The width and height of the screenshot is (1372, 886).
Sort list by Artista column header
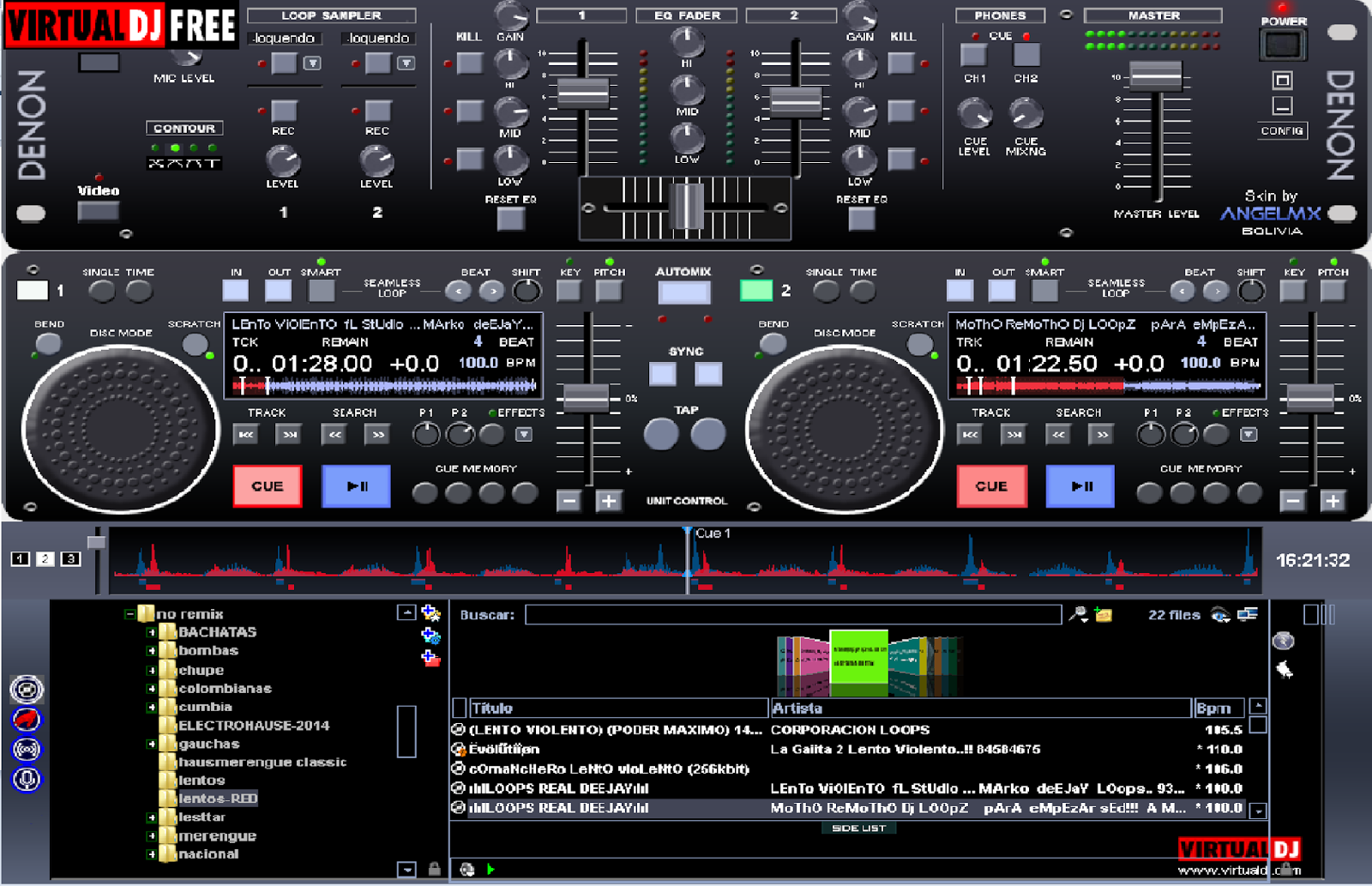[x=980, y=708]
